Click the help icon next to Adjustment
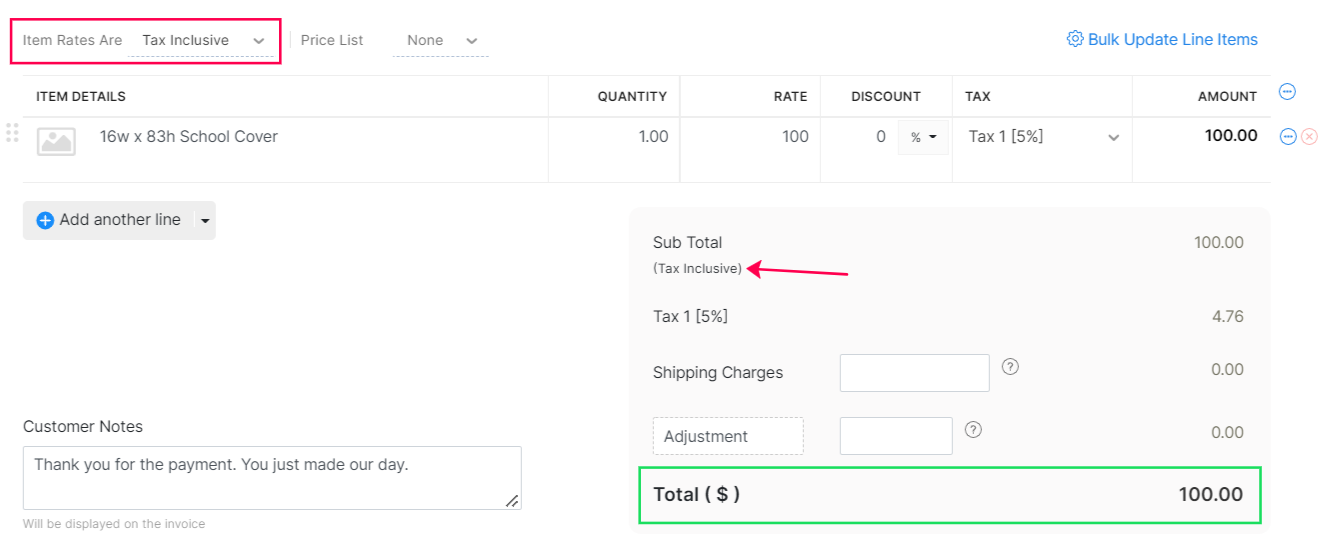Image resolution: width=1336 pixels, height=550 pixels. [974, 430]
